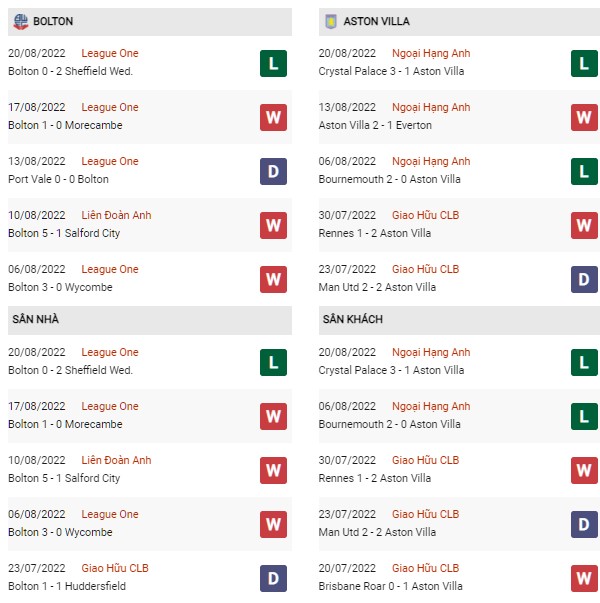Click the D badge for Man Utd vs Aston Villa in the top Aston Villa list
This screenshot has height=603, width=600.
coord(584,280)
